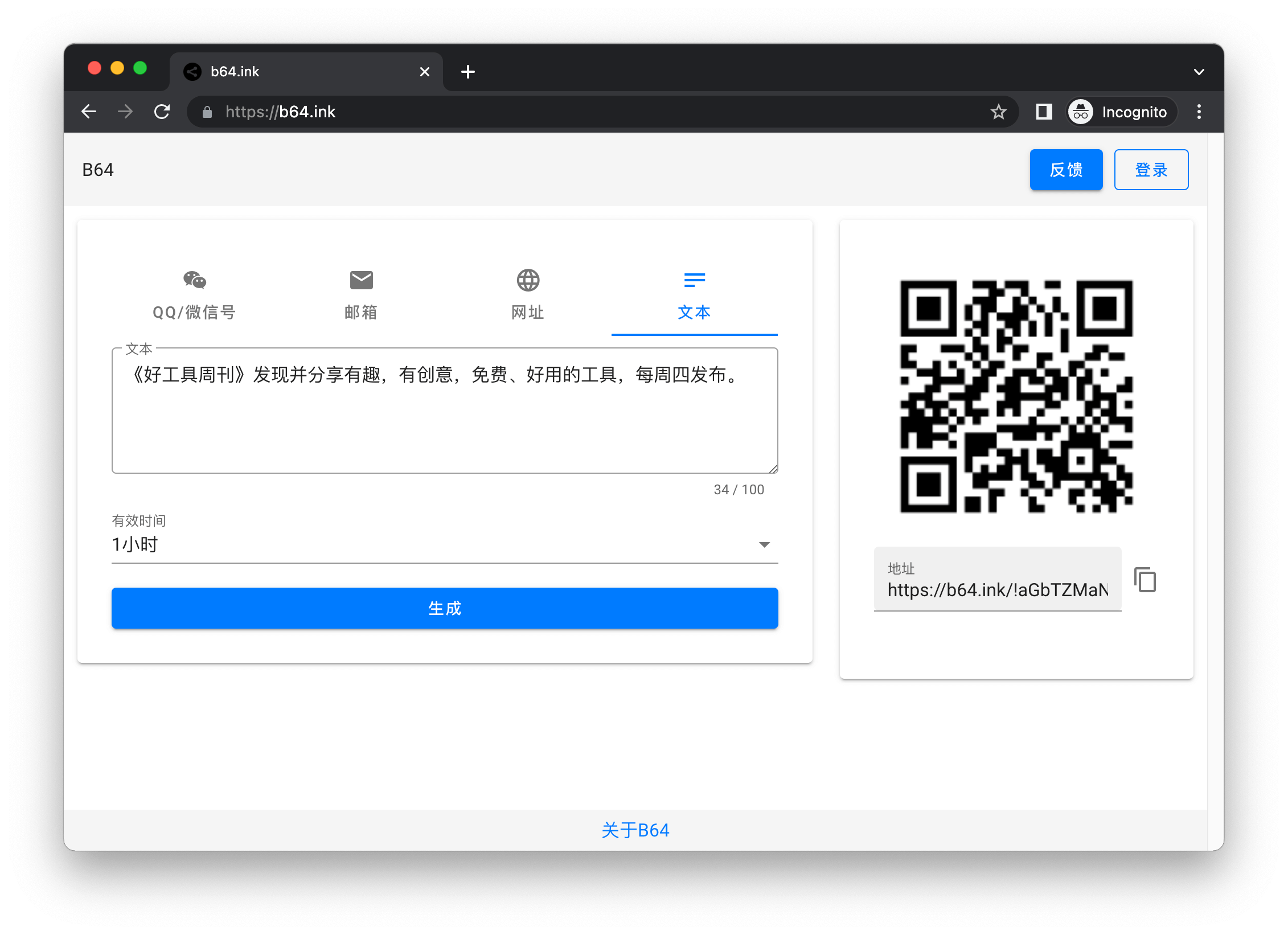Reload the page
1288x935 pixels.
point(162,112)
